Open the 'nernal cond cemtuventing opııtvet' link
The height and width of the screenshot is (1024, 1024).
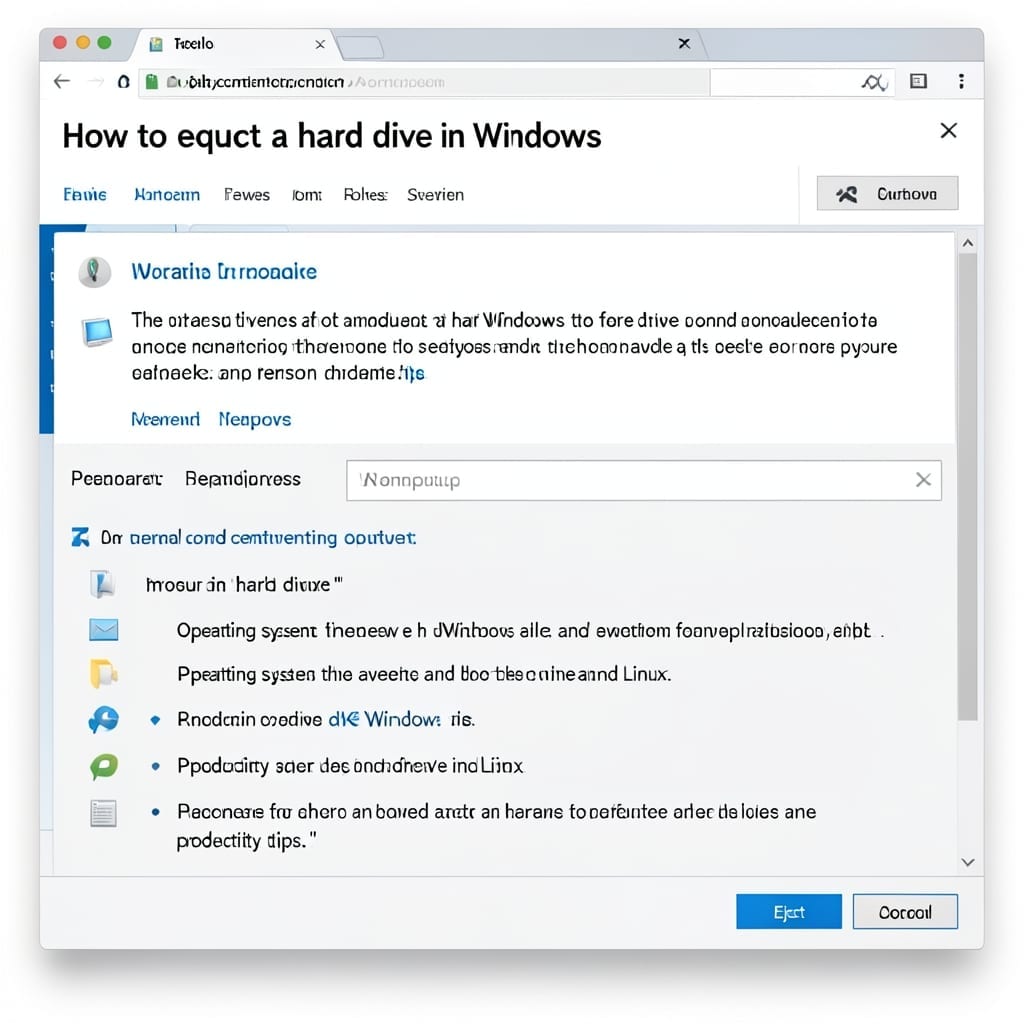(x=273, y=537)
